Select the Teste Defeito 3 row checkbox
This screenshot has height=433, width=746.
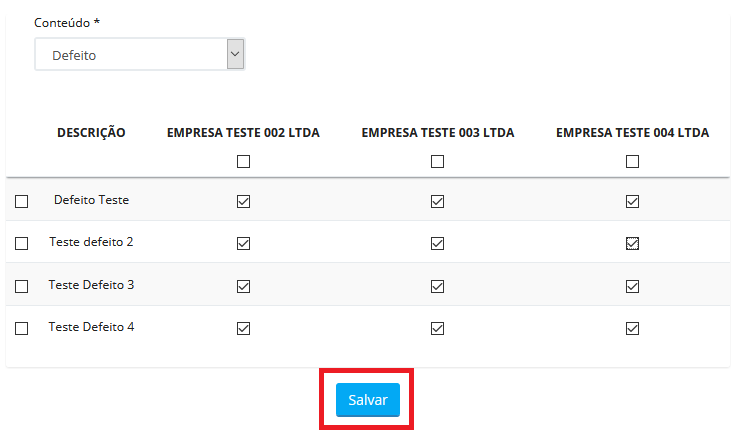point(22,287)
